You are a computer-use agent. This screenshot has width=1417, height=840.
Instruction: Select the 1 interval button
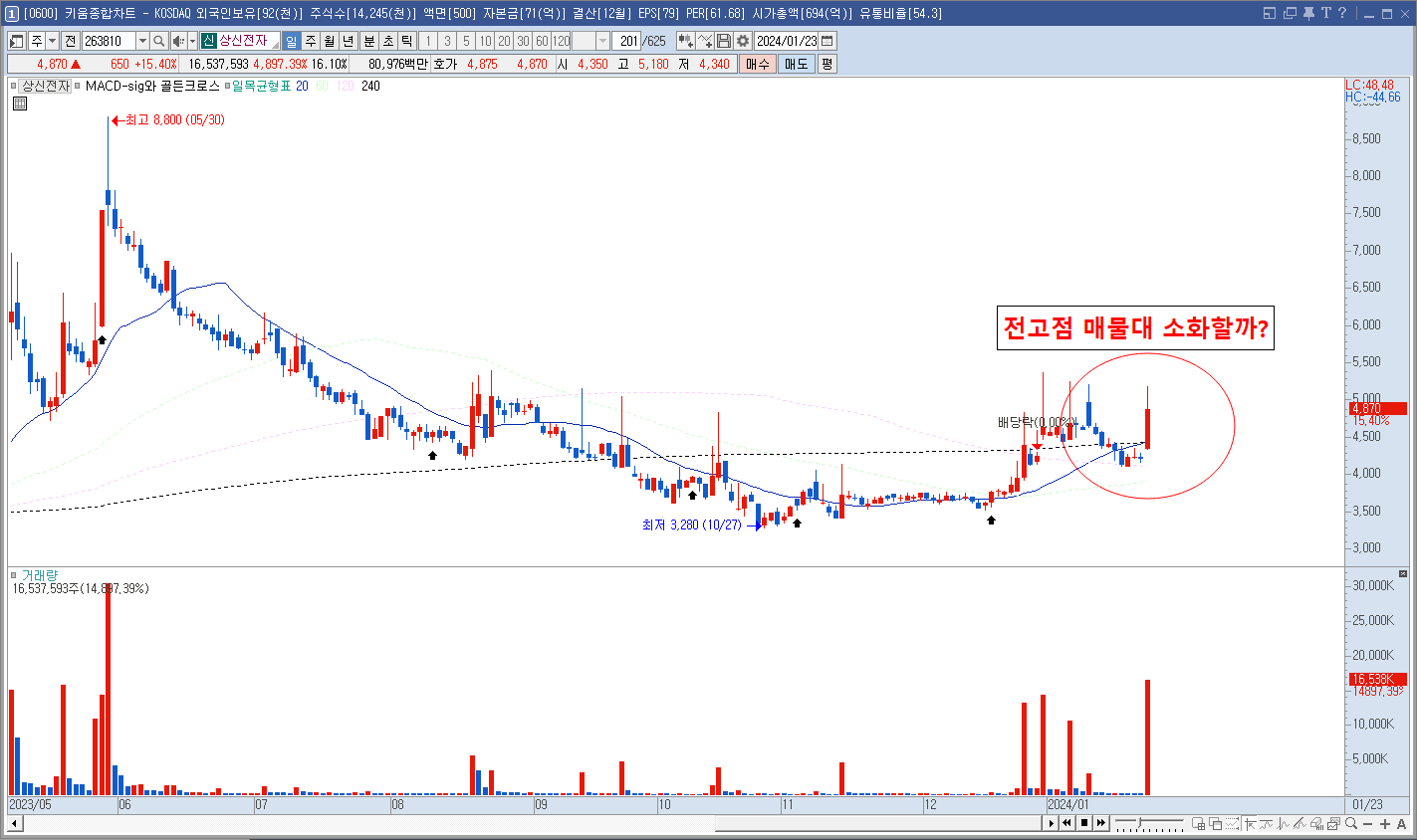click(x=428, y=41)
